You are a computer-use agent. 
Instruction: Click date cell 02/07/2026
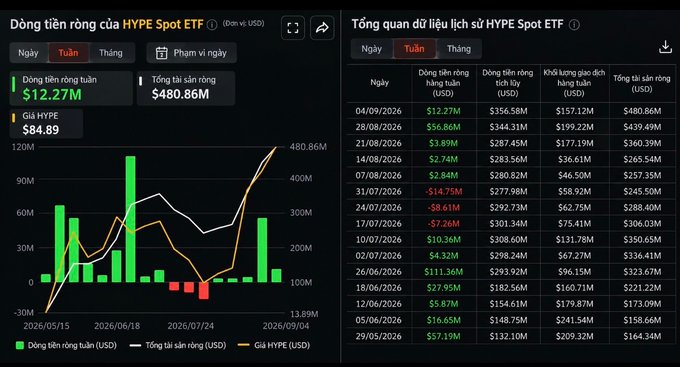pyautogui.click(x=379, y=256)
